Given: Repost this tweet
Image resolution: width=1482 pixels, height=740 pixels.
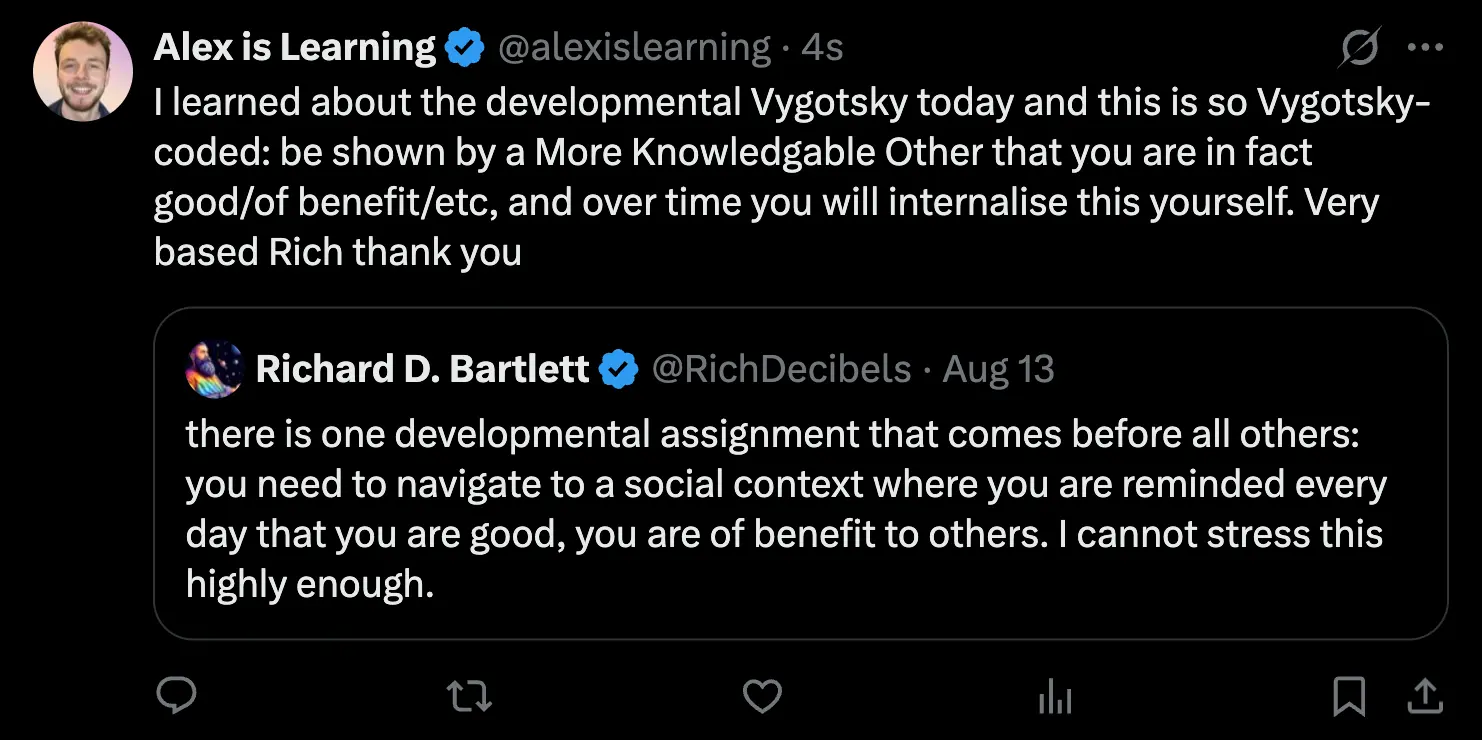Looking at the screenshot, I should (x=468, y=696).
